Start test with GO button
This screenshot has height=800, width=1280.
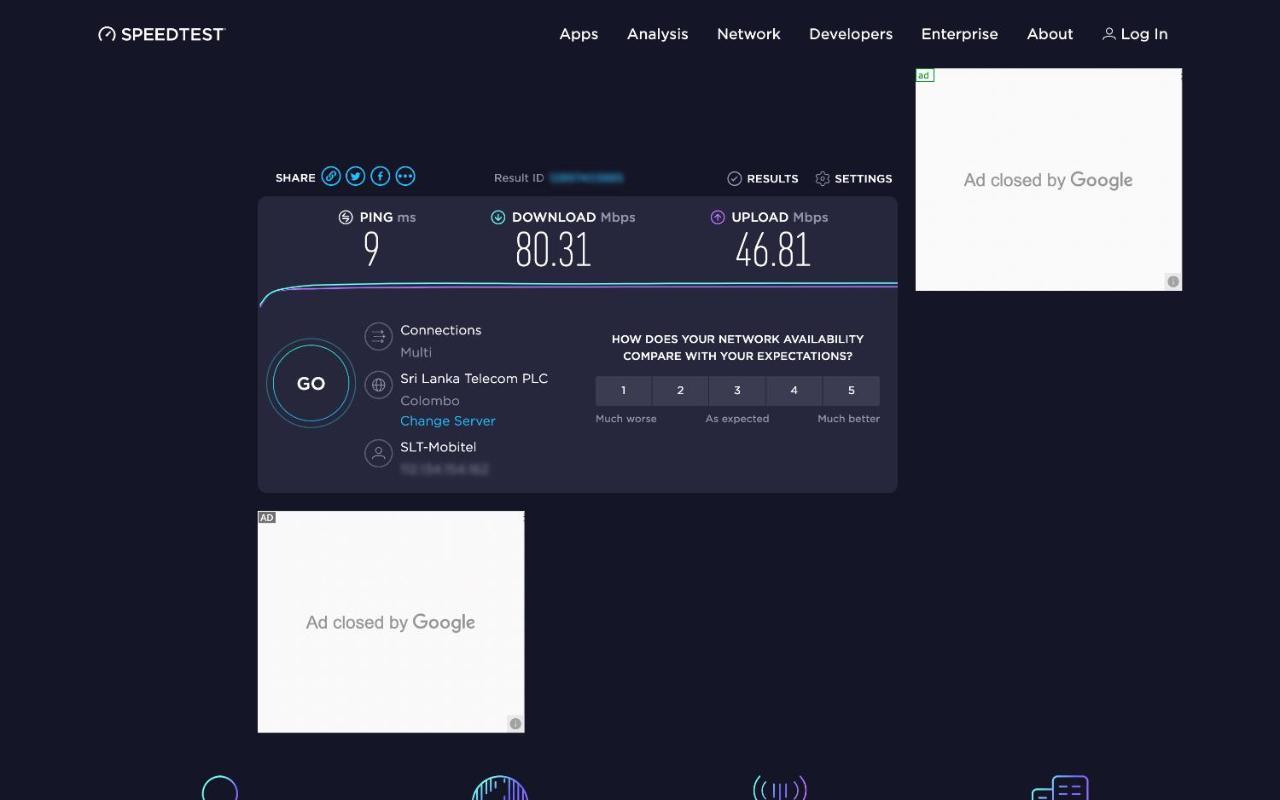[311, 383]
